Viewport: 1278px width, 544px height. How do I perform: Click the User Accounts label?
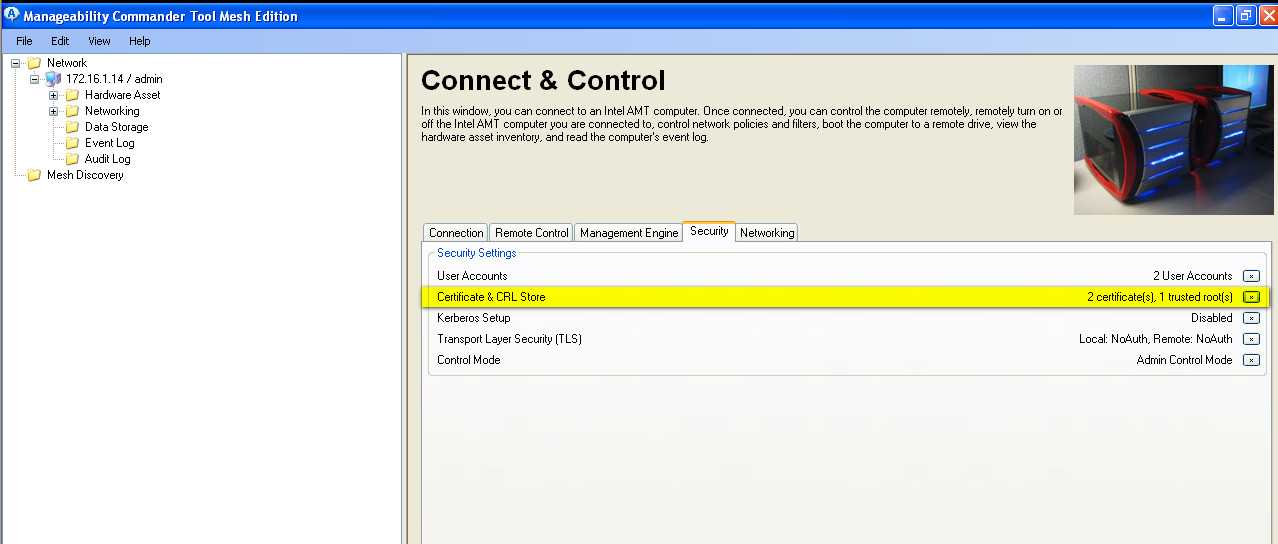[472, 276]
